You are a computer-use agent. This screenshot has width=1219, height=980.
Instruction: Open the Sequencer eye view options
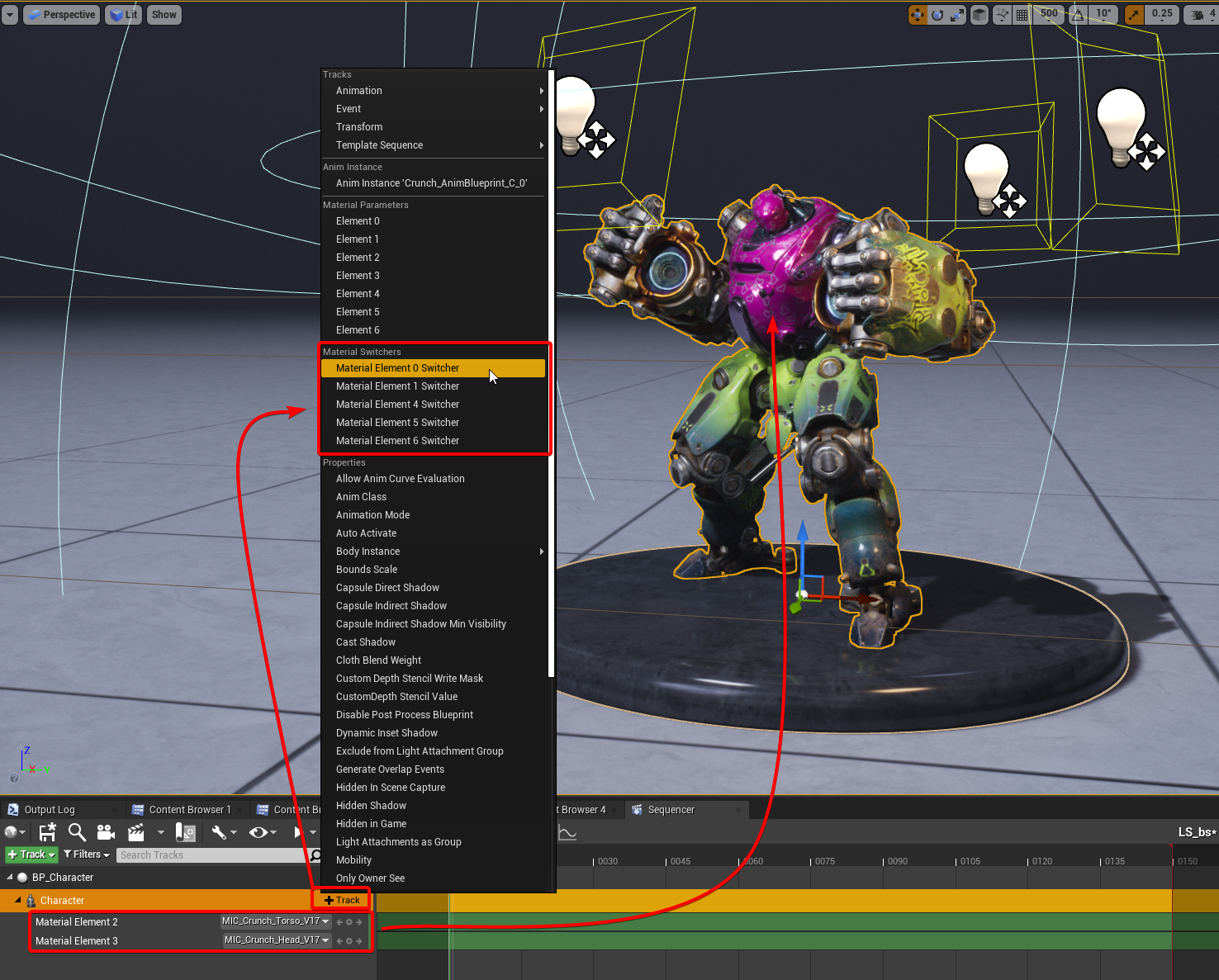[x=263, y=832]
